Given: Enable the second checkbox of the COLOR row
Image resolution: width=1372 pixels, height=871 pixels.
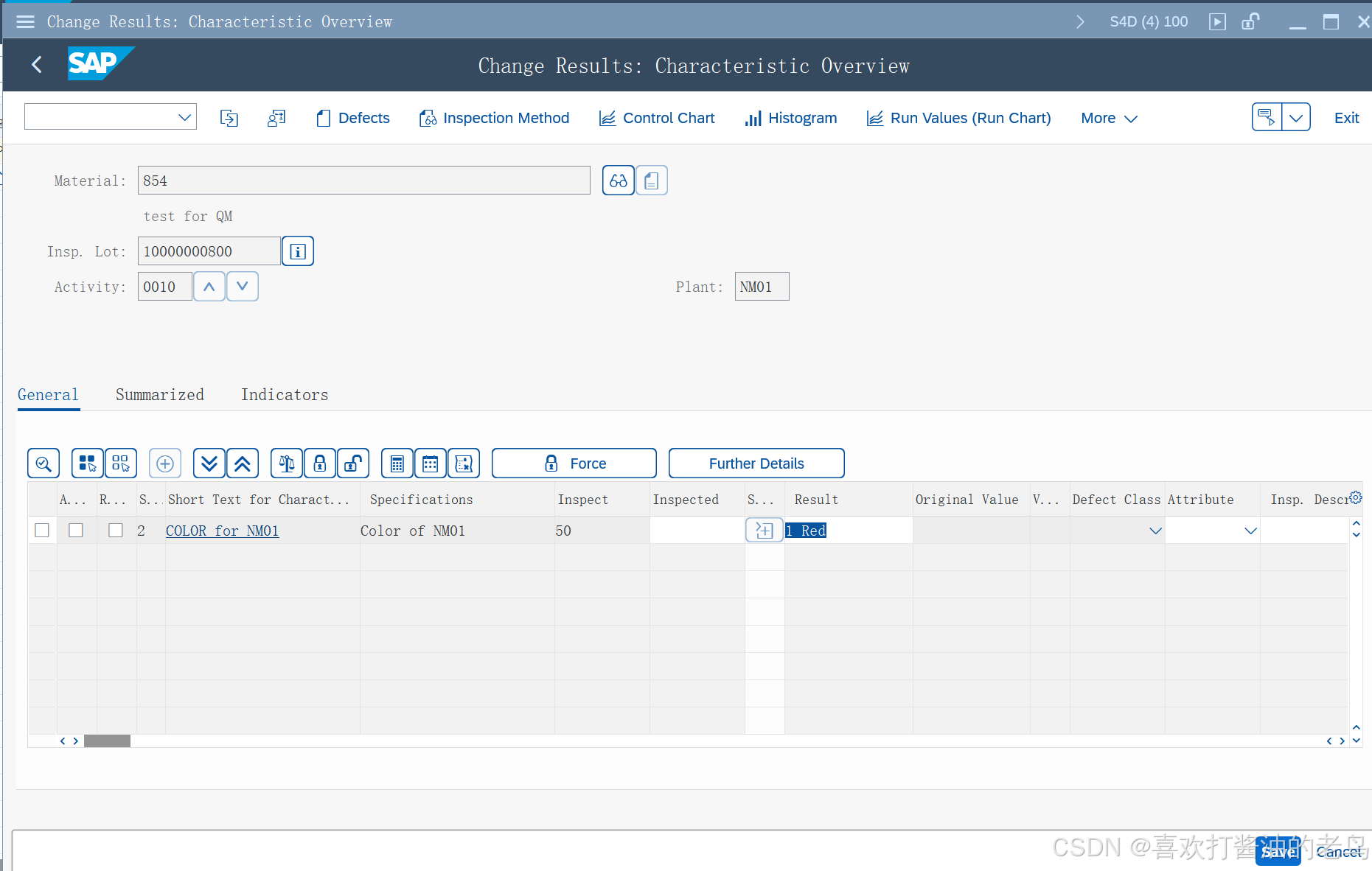Looking at the screenshot, I should [75, 530].
